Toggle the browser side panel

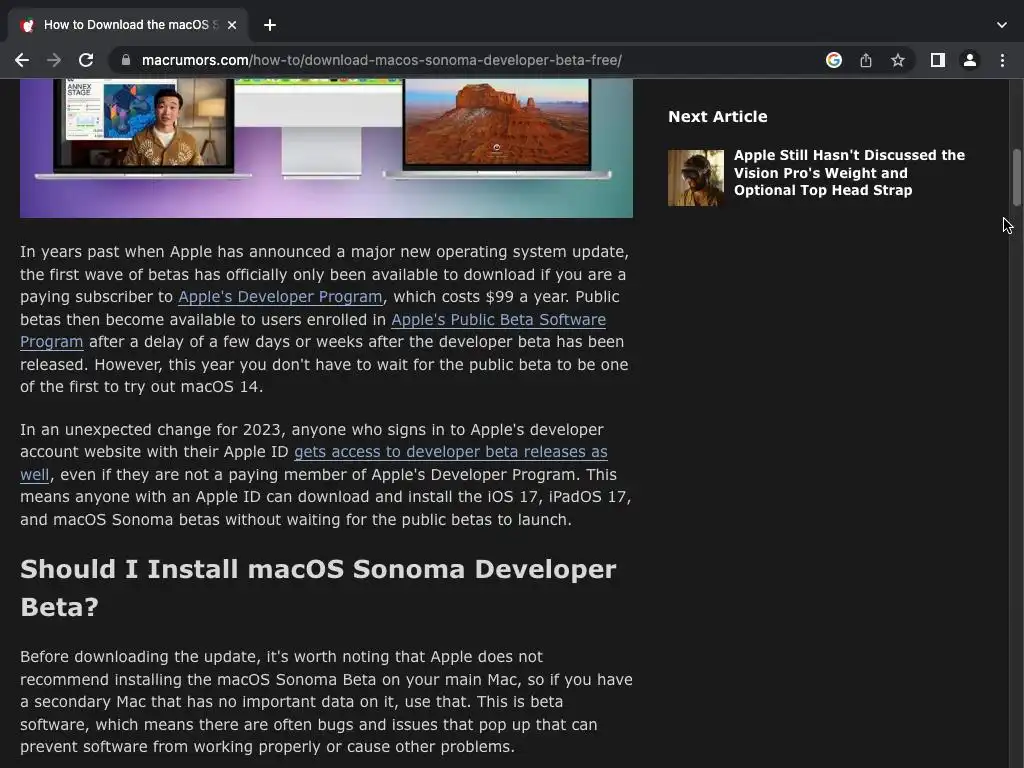(937, 60)
